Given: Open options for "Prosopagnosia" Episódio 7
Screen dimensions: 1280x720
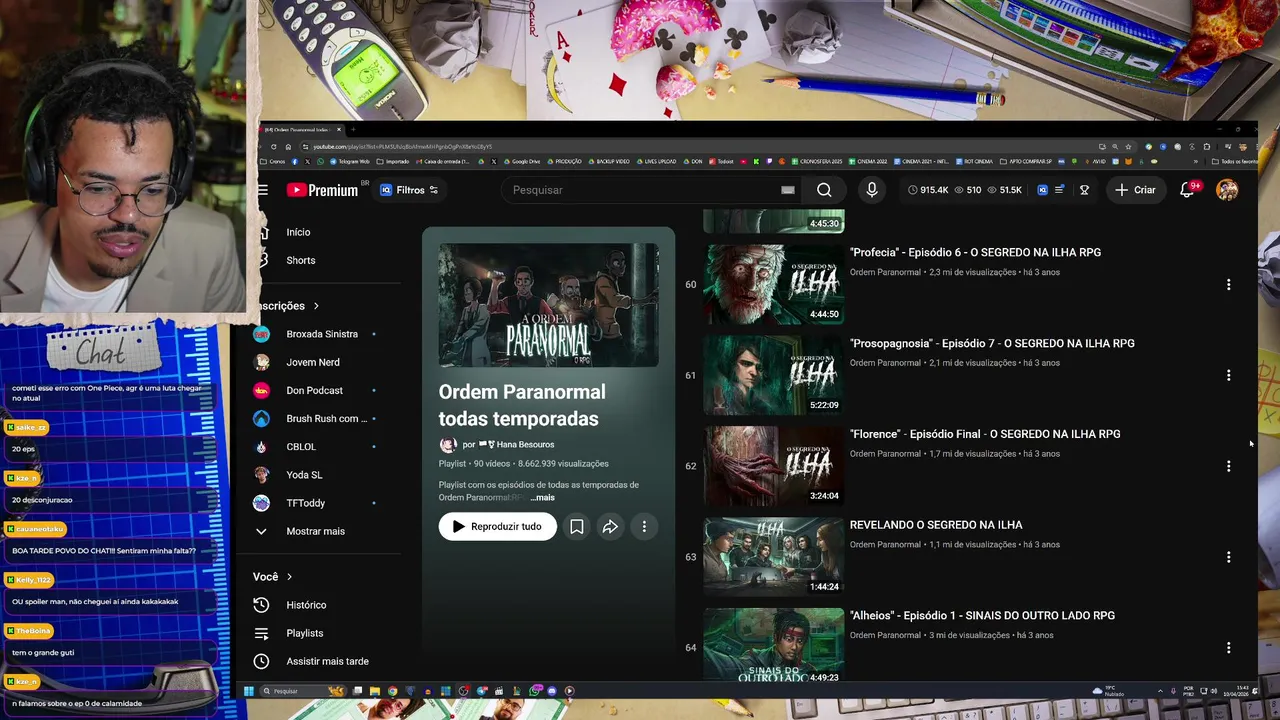Looking at the screenshot, I should click(1228, 376).
